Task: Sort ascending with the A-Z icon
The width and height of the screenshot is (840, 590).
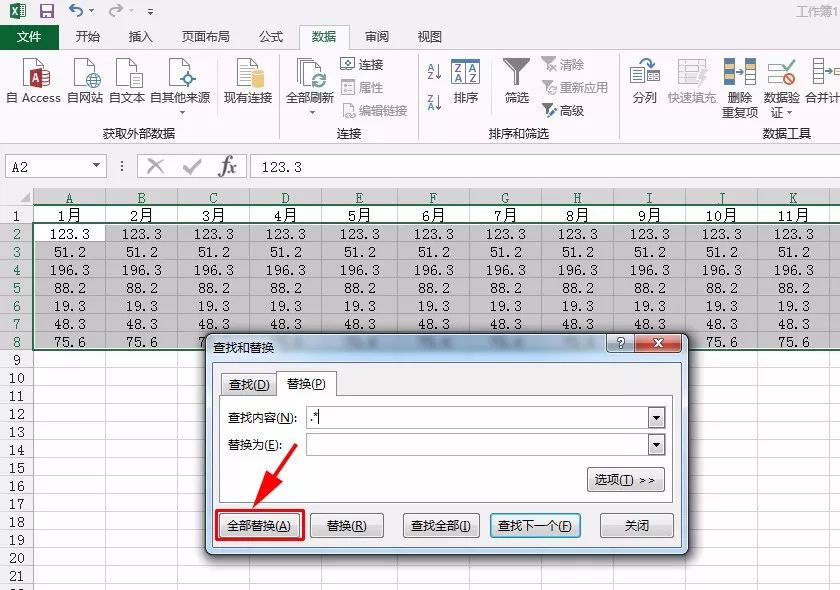Action: coord(434,71)
